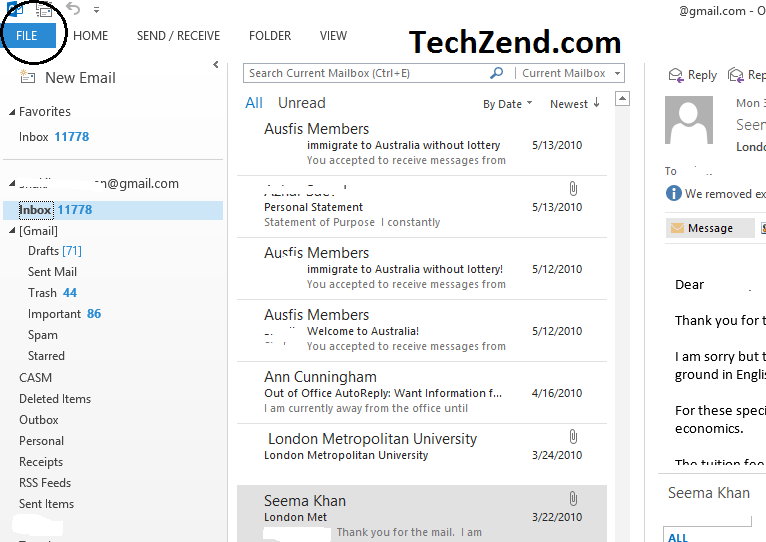Click the search magnifier icon
The height and width of the screenshot is (542, 766).
pos(496,73)
